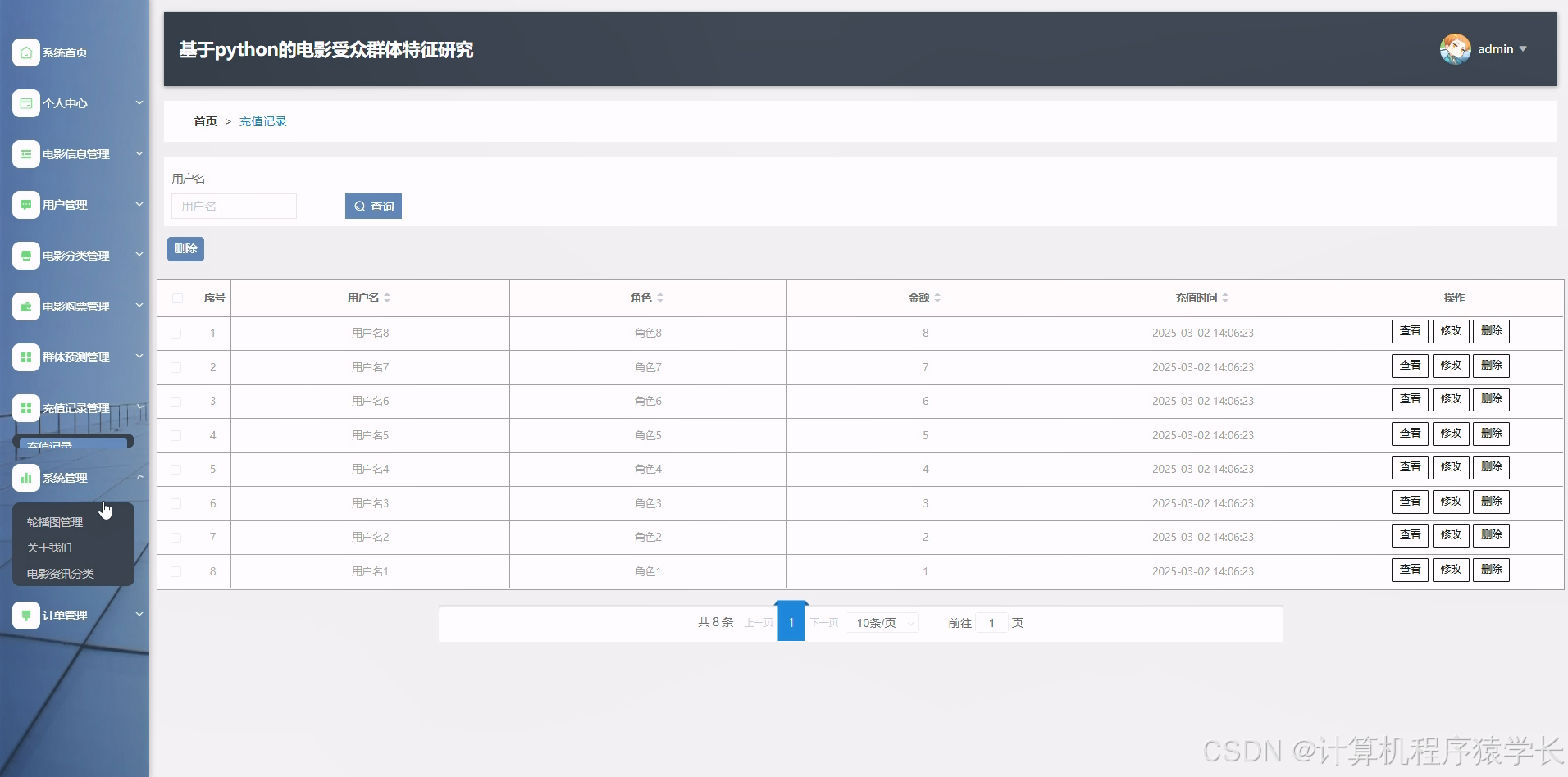Open 关于我们 submenu item

pos(49,548)
